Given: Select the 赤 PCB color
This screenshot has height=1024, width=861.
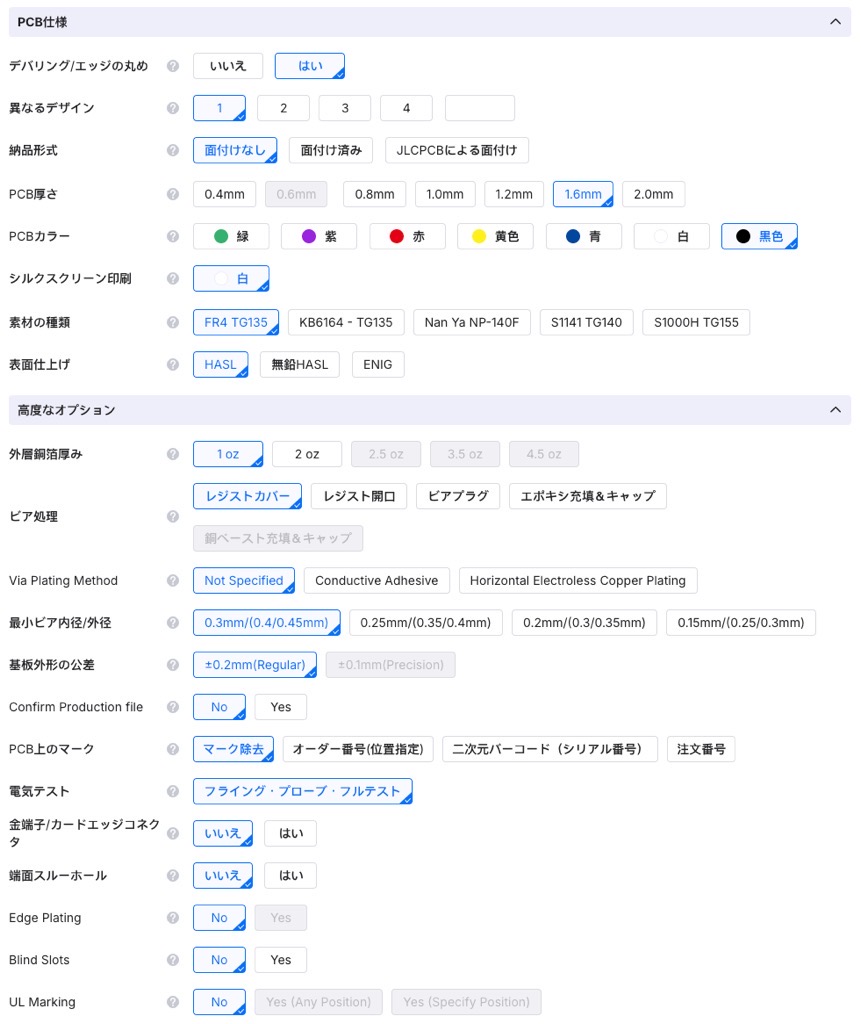Looking at the screenshot, I should 407,237.
